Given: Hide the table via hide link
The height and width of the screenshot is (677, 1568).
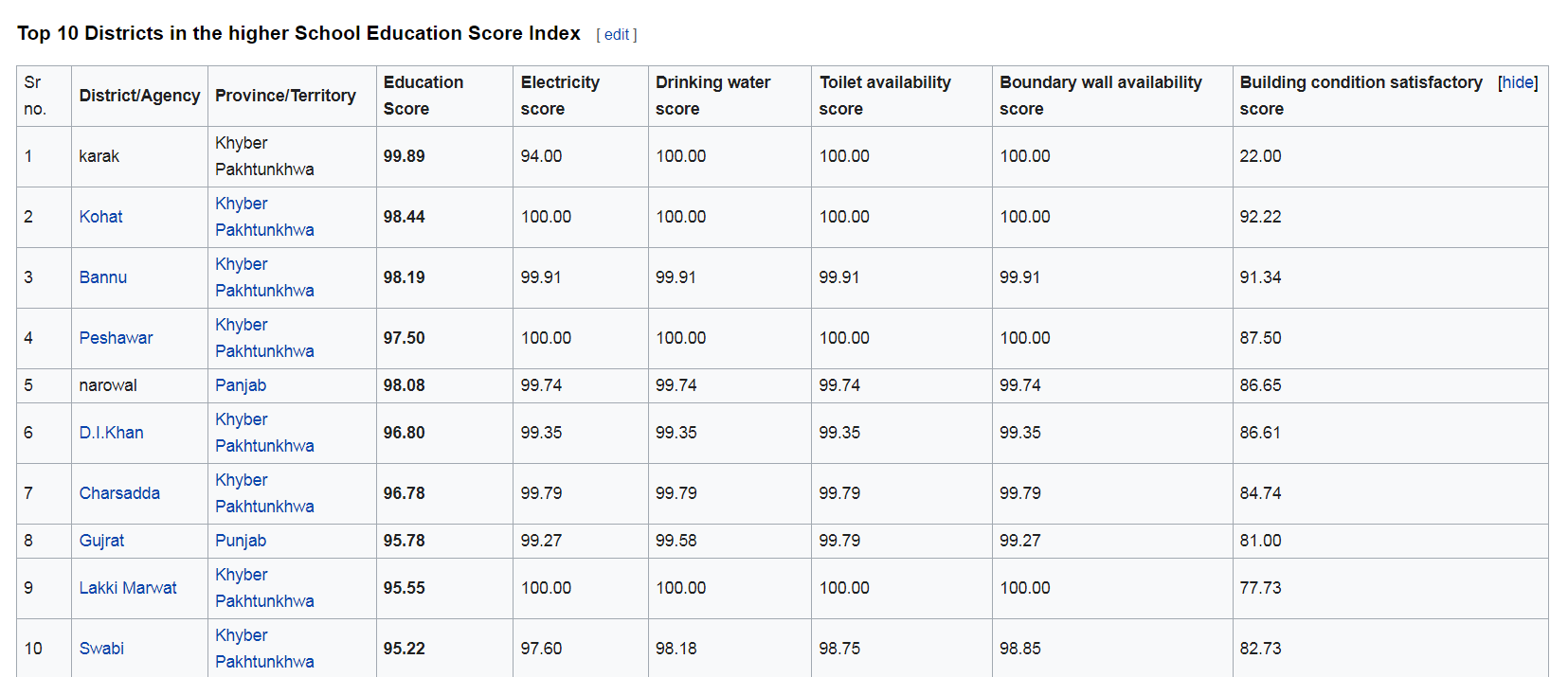Looking at the screenshot, I should [x=1518, y=82].
